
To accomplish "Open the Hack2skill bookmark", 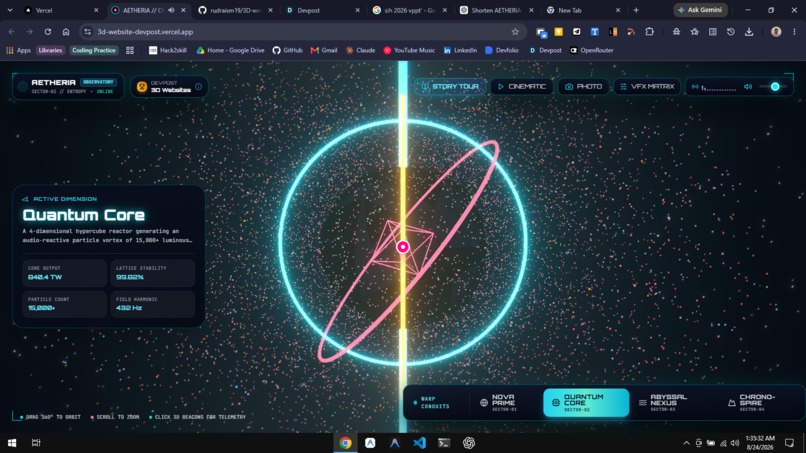I will (168, 50).
